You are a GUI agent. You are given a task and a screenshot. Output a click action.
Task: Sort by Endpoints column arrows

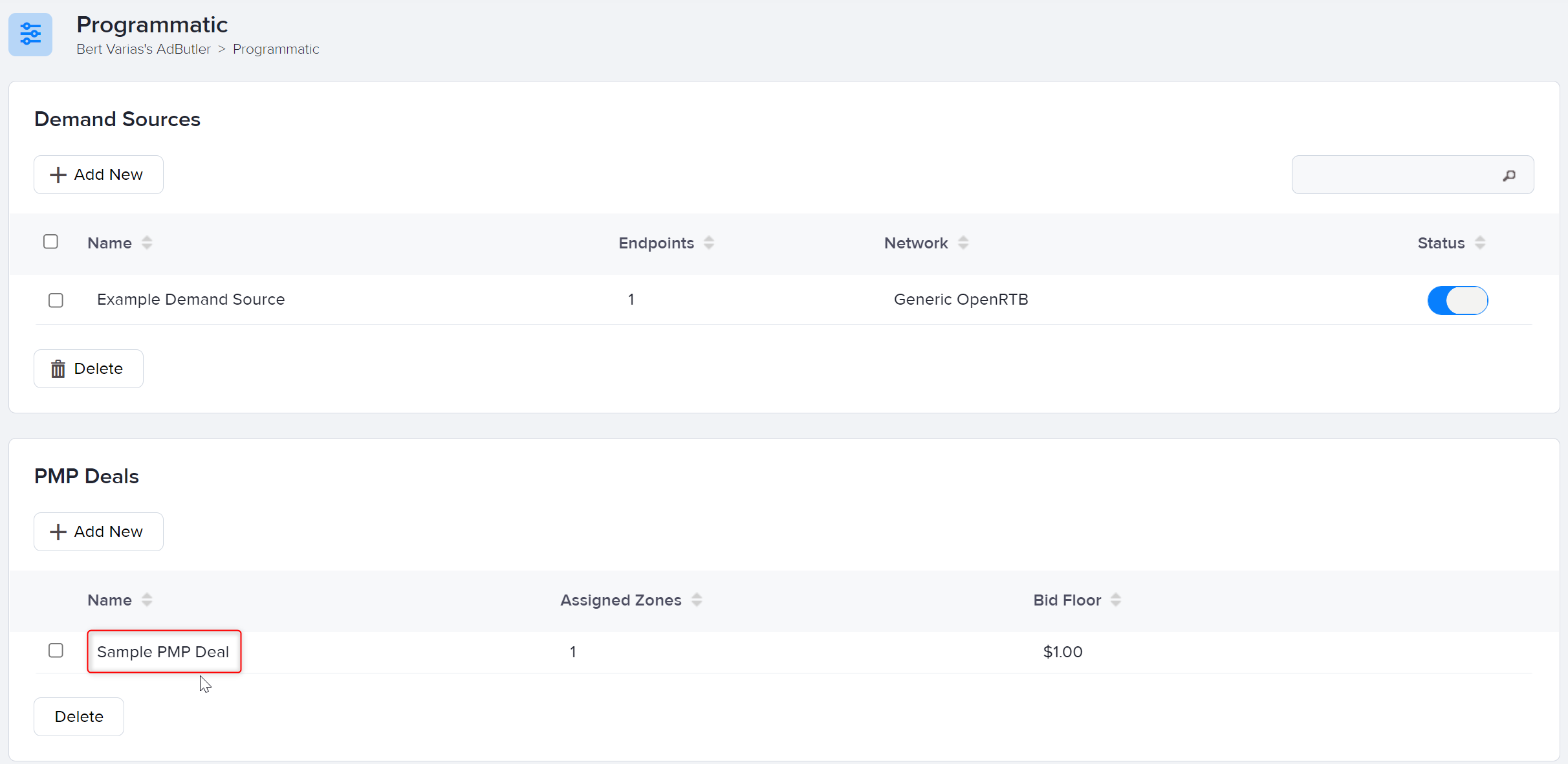709,243
